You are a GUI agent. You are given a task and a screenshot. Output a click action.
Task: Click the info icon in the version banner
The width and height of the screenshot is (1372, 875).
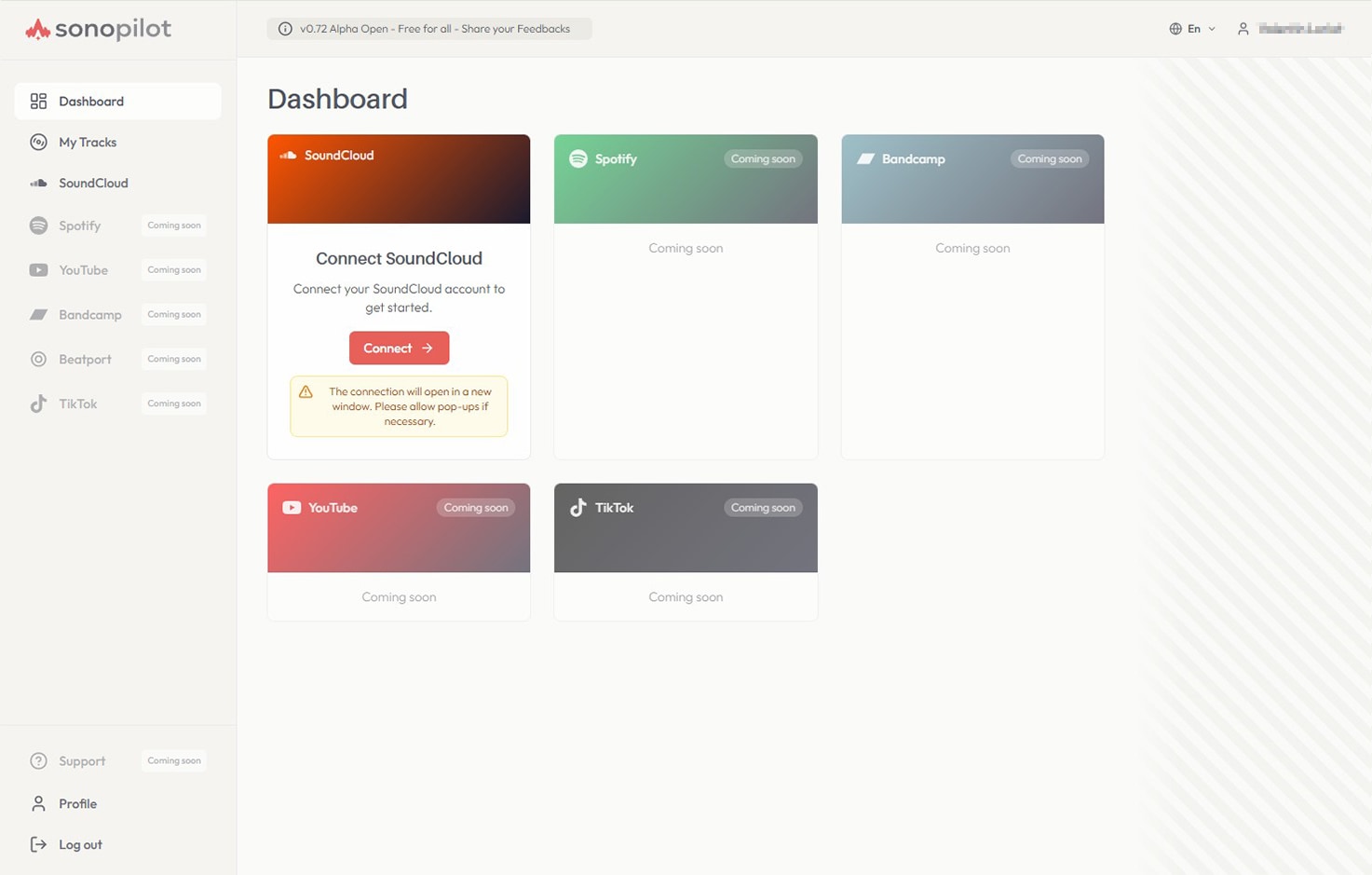point(285,28)
